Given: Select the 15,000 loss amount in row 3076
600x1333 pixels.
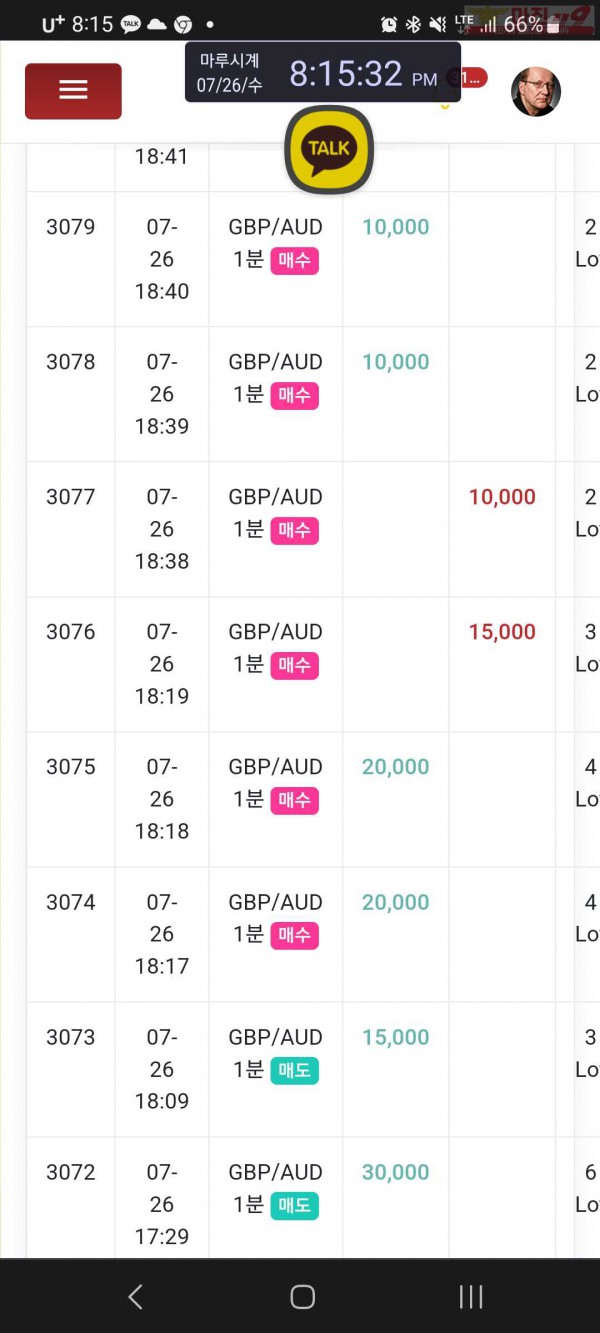Looking at the screenshot, I should tap(502, 632).
